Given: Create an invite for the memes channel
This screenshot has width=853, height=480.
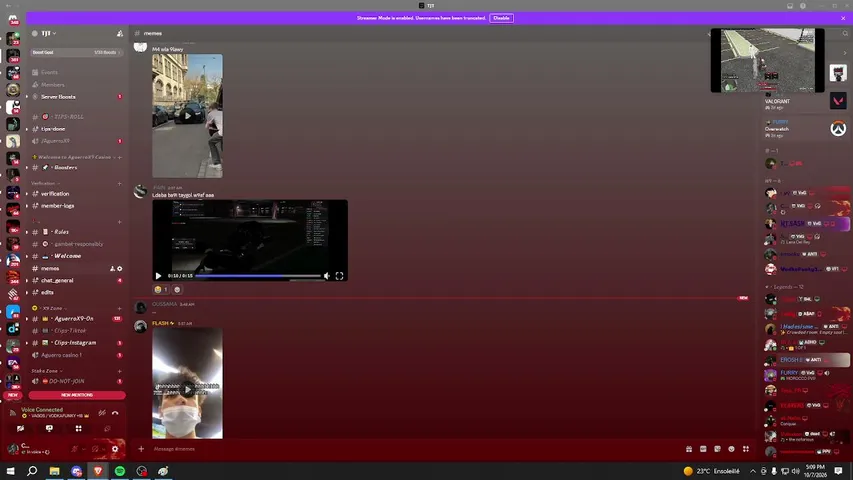Looking at the screenshot, I should pos(113,268).
